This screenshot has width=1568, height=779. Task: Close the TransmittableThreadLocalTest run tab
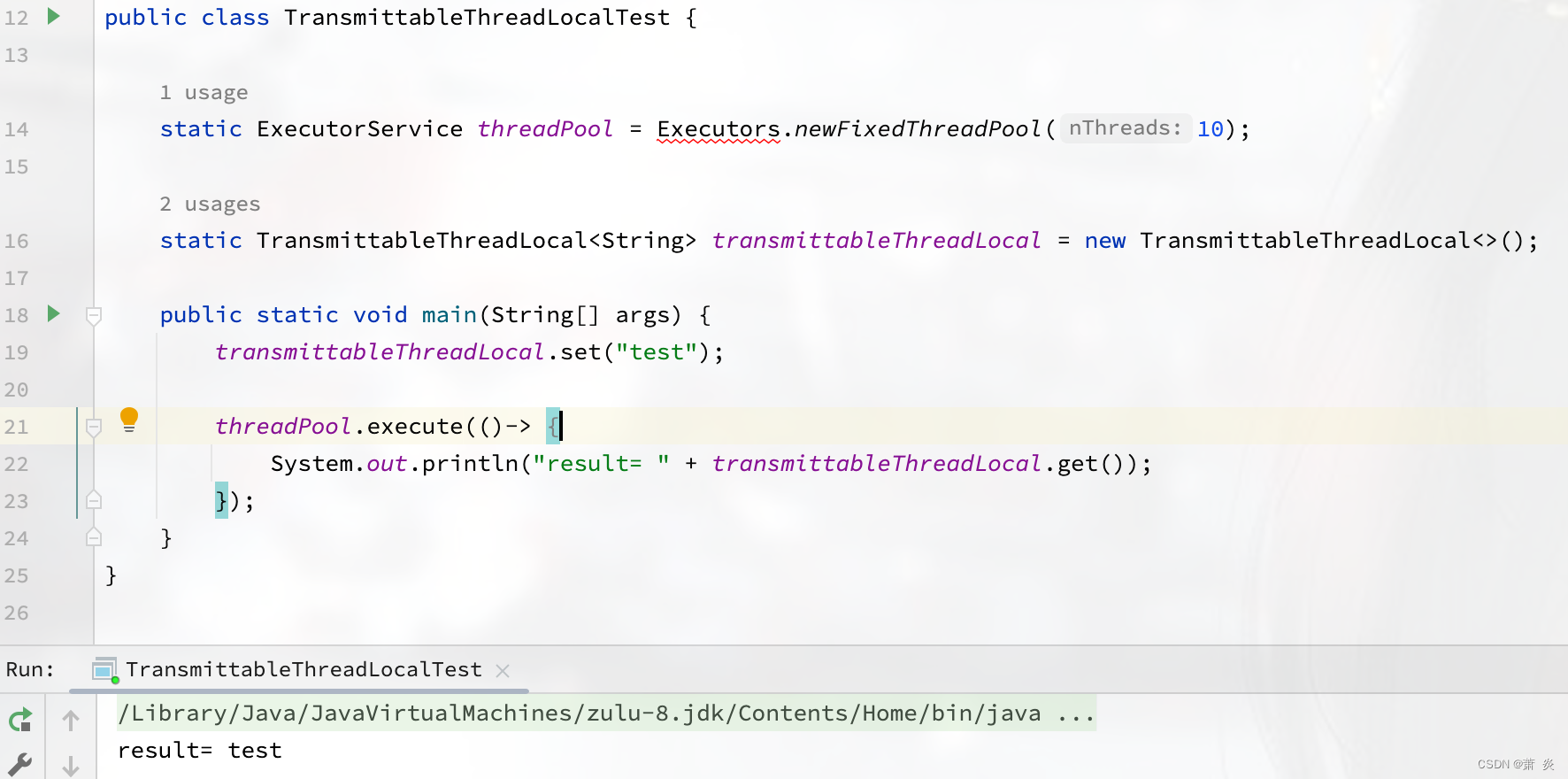coord(503,671)
